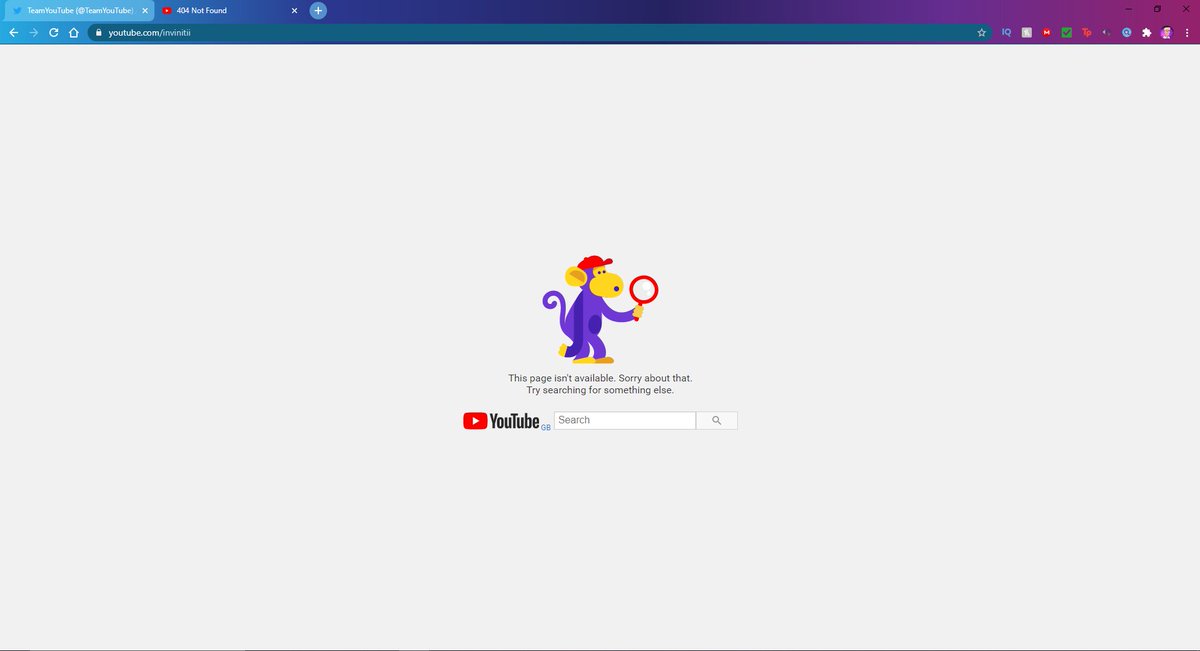Open the Chrome three-dot menu
Image resolution: width=1200 pixels, height=651 pixels.
tap(1186, 32)
